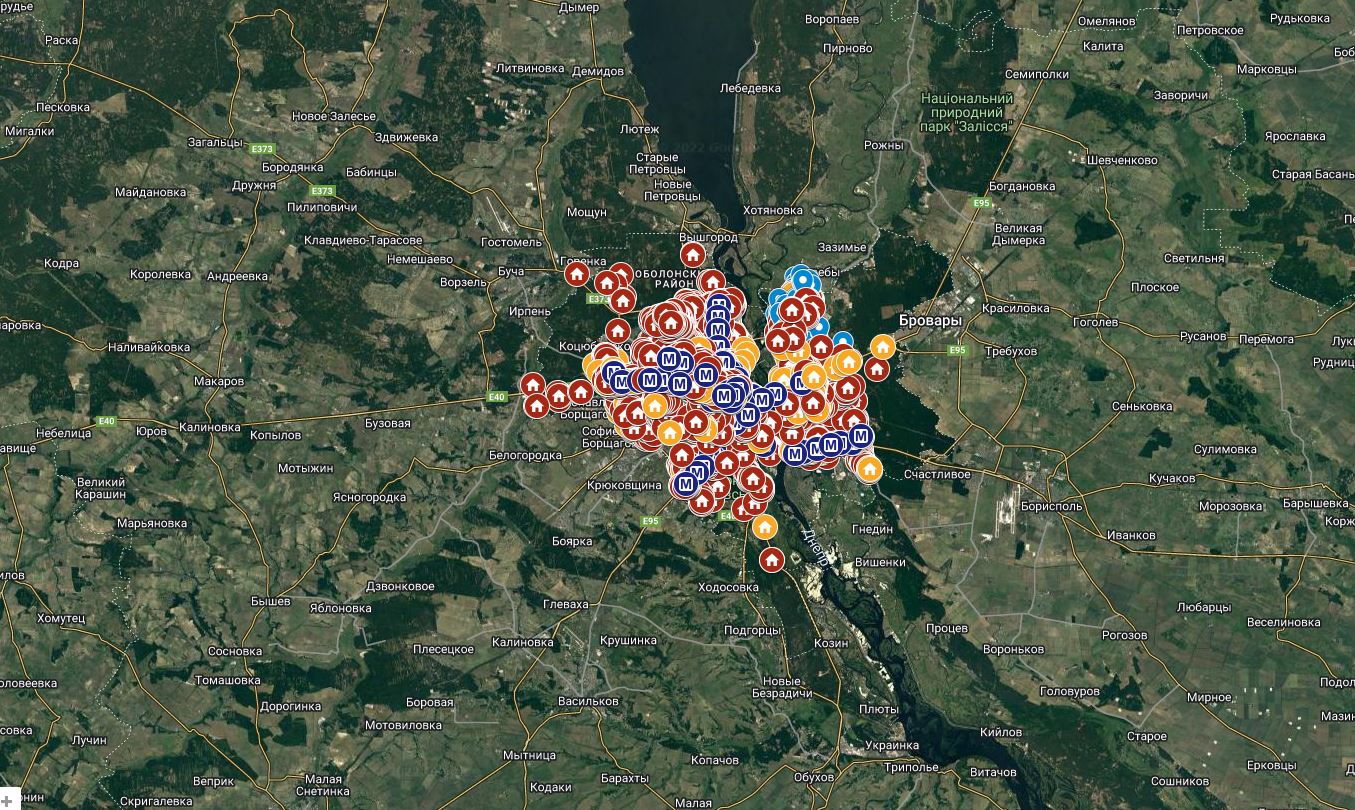The image size is (1355, 810).
Task: Click the Бровары city label
Action: click(x=929, y=322)
